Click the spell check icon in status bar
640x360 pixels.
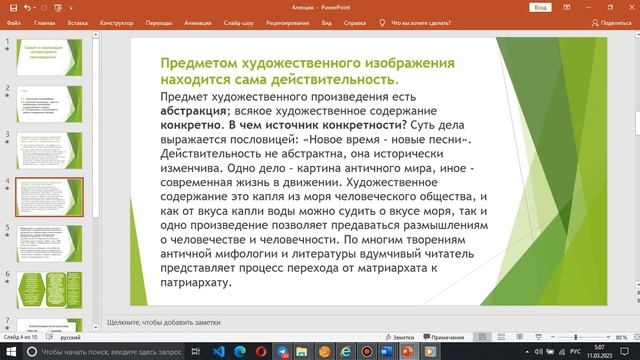point(49,337)
